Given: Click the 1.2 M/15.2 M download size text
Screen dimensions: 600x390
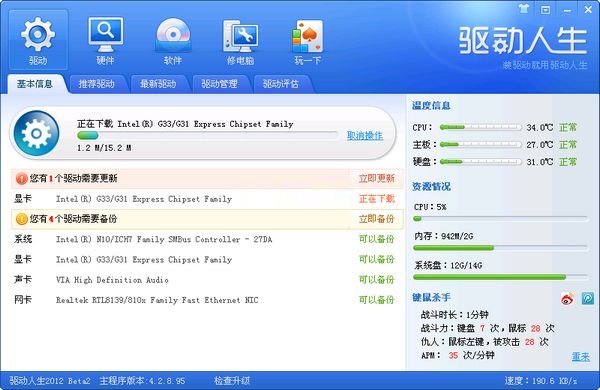Looking at the screenshot, I should click(x=104, y=148).
